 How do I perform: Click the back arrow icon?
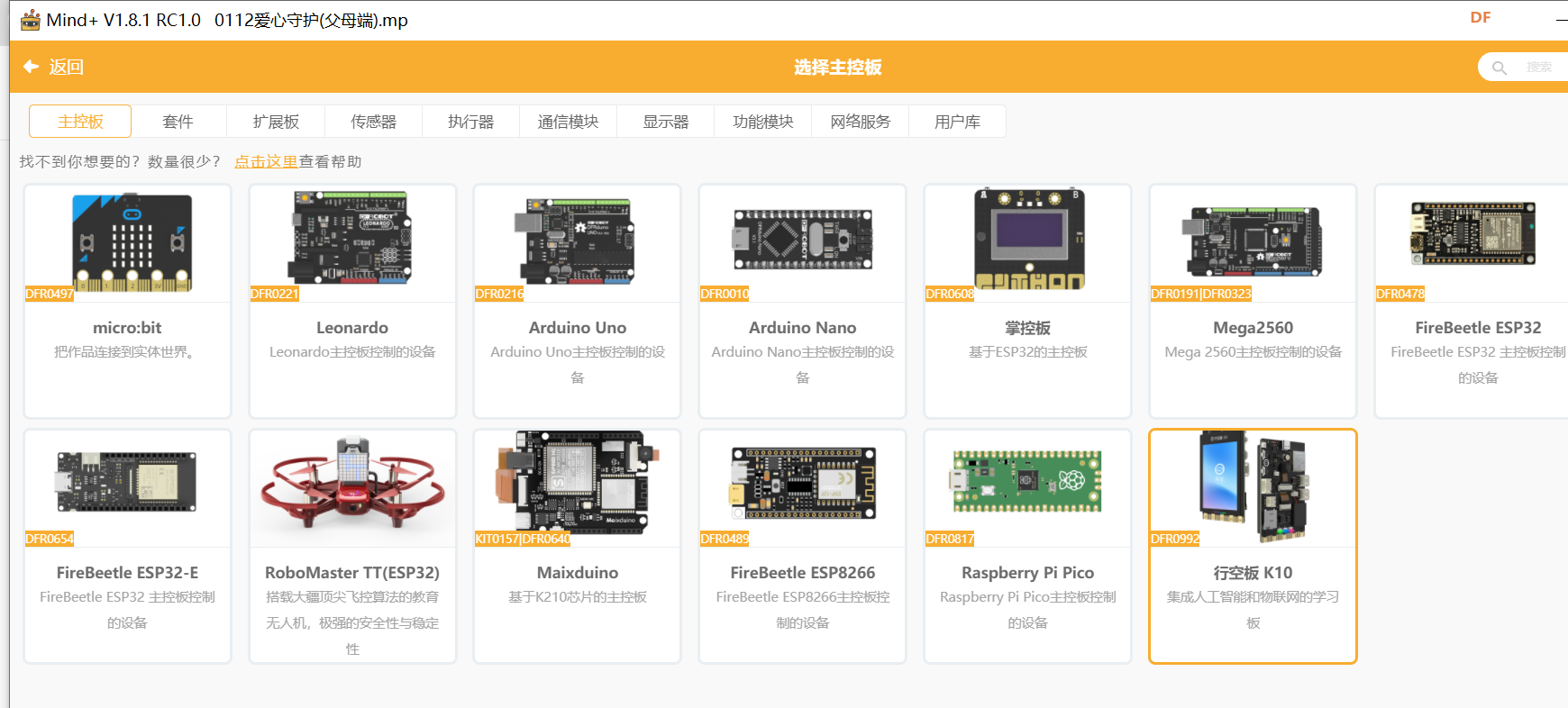pyautogui.click(x=32, y=67)
